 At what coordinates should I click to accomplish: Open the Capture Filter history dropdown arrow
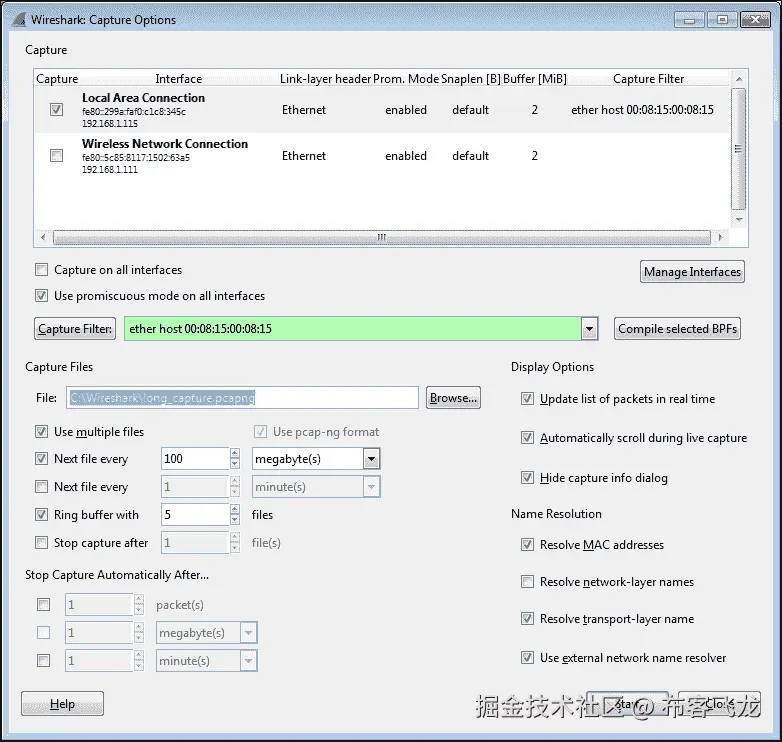(589, 329)
